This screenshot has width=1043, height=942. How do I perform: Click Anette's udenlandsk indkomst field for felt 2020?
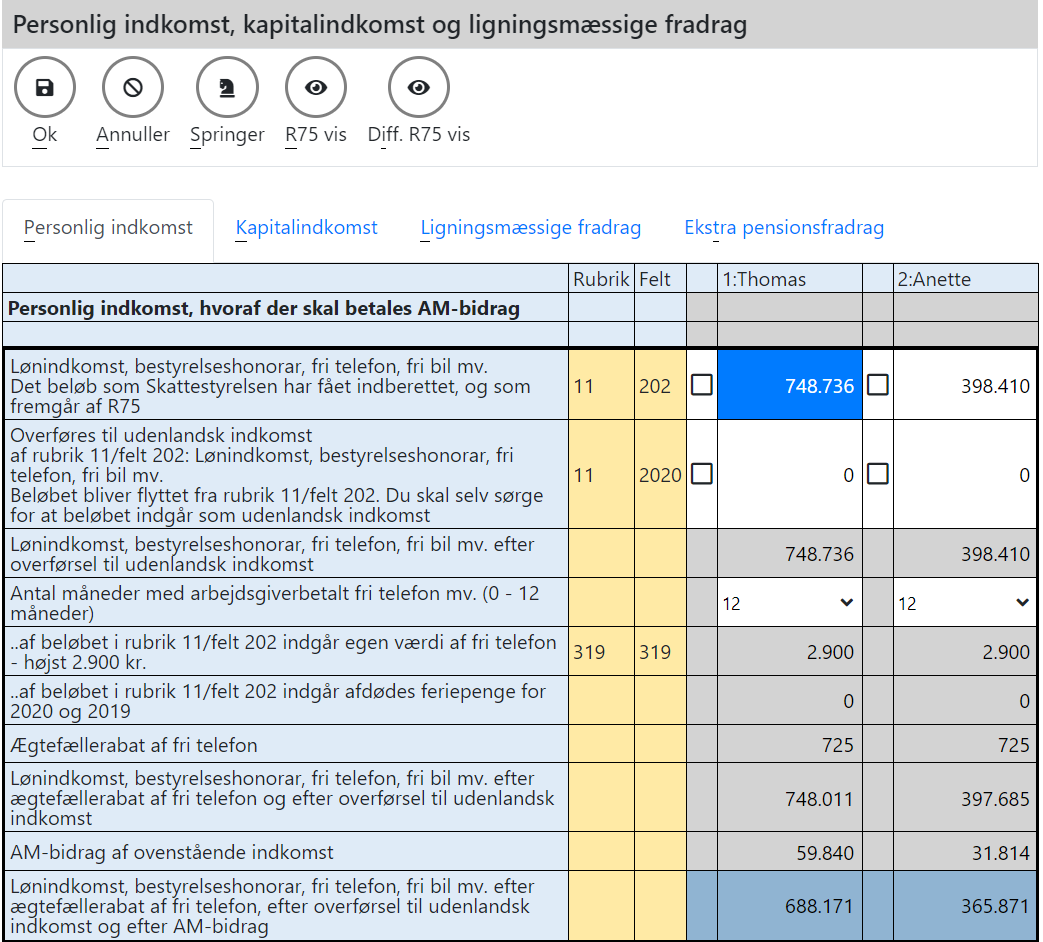tap(965, 475)
